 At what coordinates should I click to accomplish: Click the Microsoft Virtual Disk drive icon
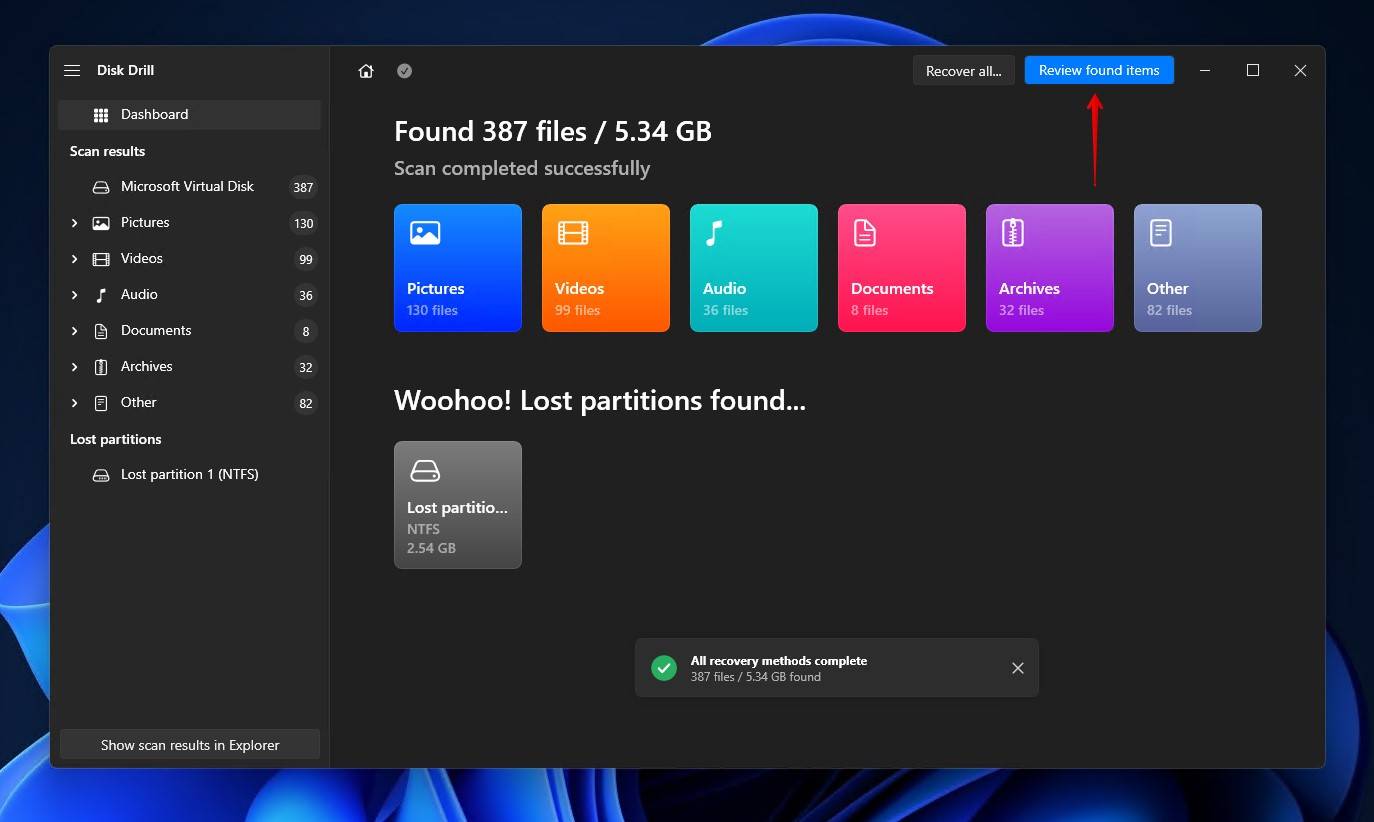pos(101,187)
